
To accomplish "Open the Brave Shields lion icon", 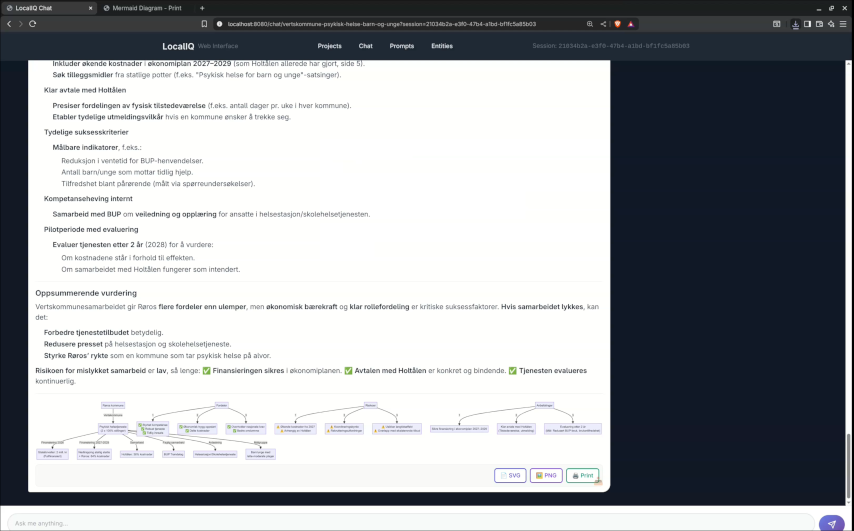I will tap(617, 23).
